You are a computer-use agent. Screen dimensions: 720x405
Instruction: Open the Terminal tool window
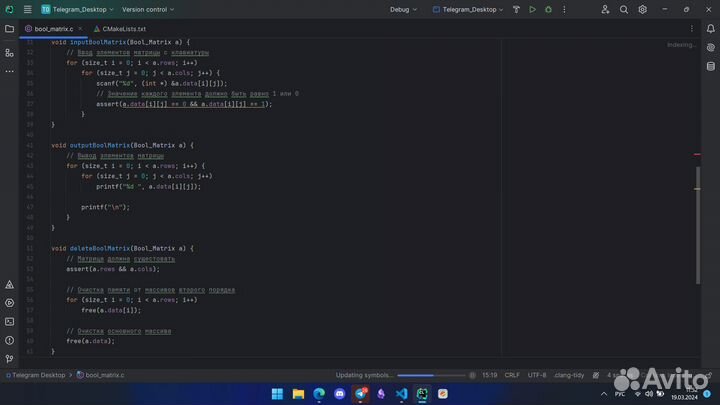tap(9, 321)
